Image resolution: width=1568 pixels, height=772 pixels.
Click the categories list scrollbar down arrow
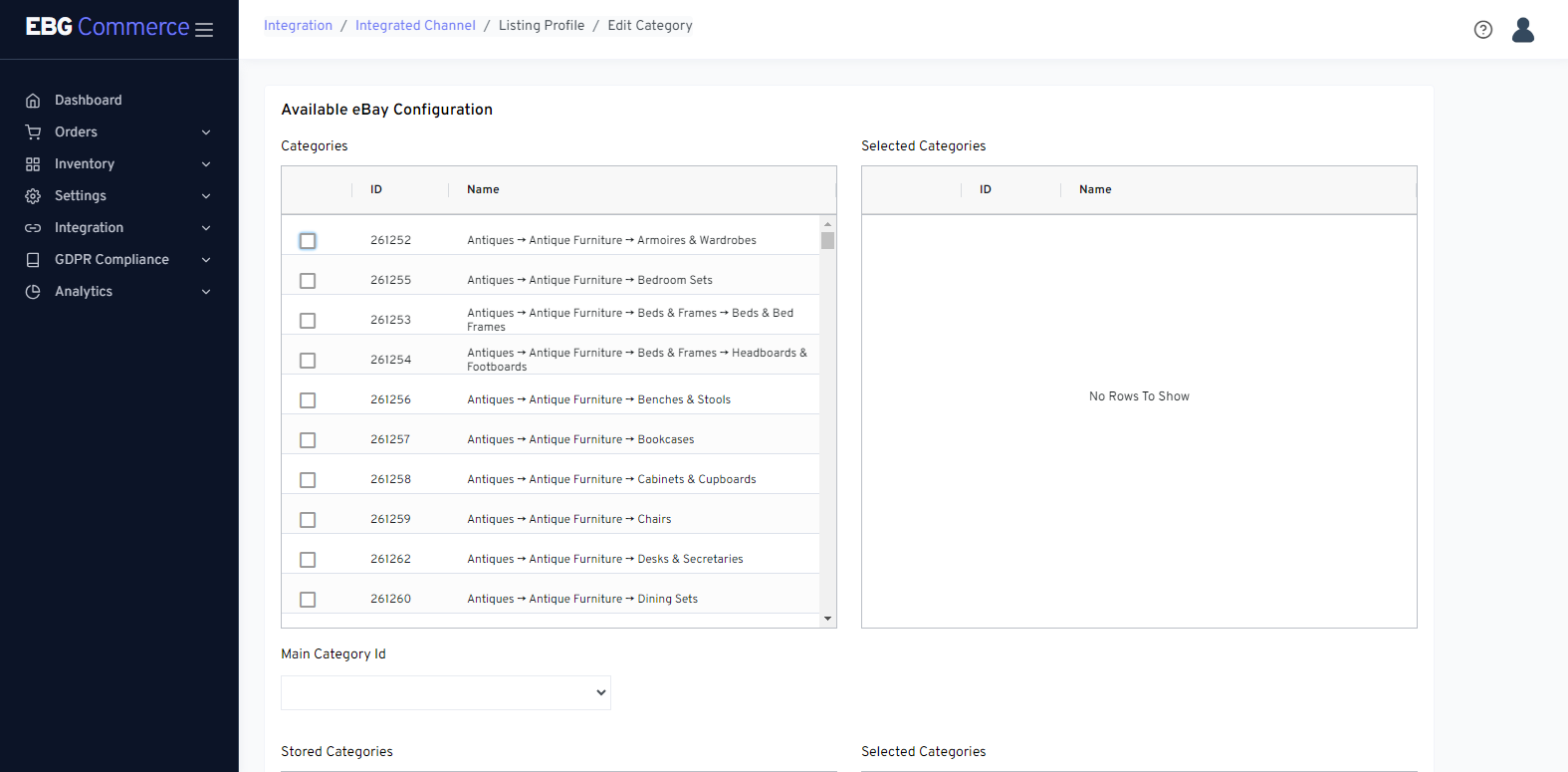point(827,619)
